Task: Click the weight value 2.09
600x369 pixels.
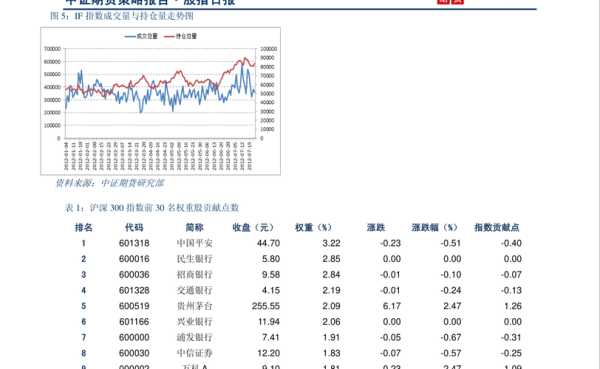Action: (331, 306)
